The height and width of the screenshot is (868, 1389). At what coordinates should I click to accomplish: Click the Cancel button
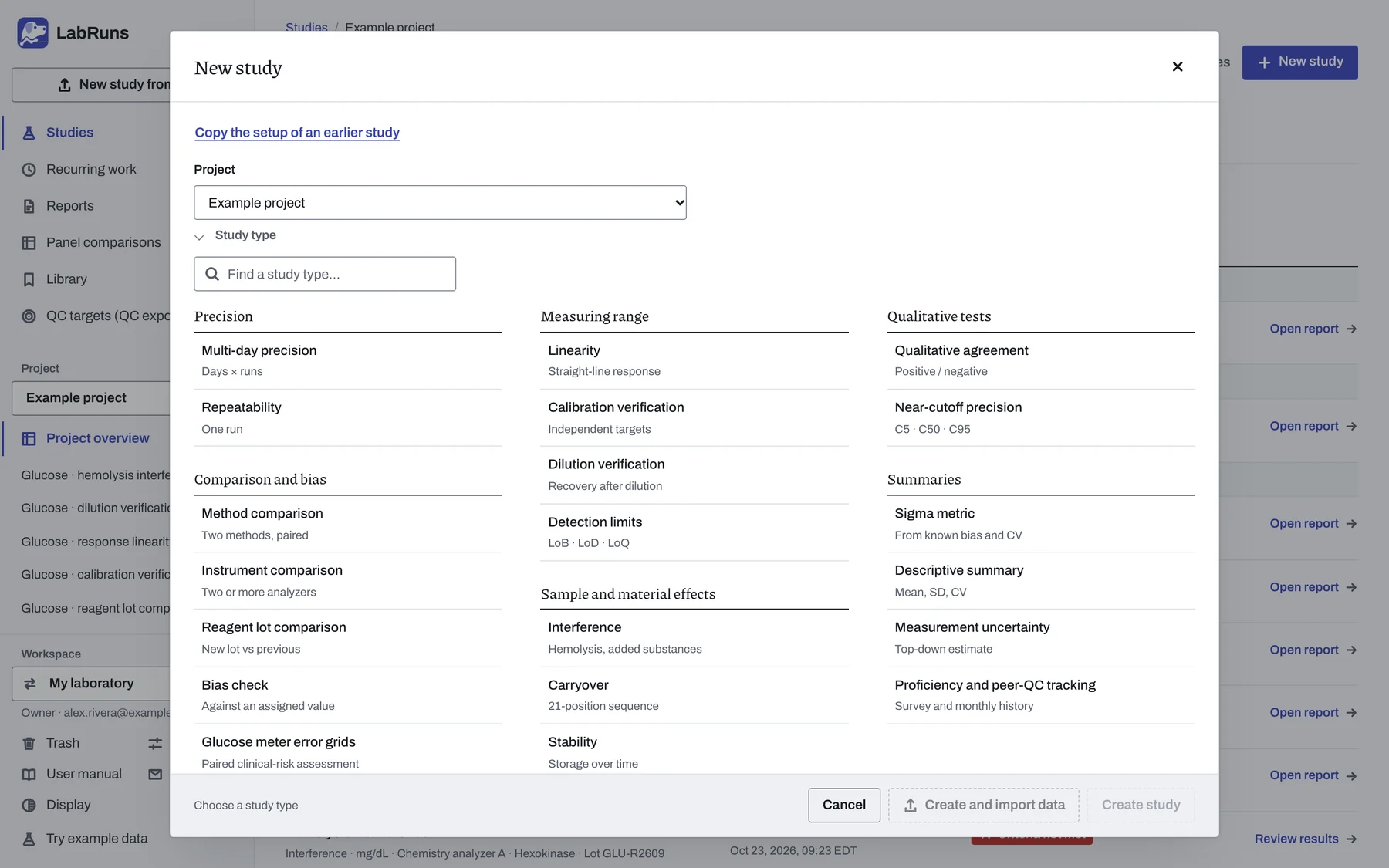pyautogui.click(x=844, y=806)
